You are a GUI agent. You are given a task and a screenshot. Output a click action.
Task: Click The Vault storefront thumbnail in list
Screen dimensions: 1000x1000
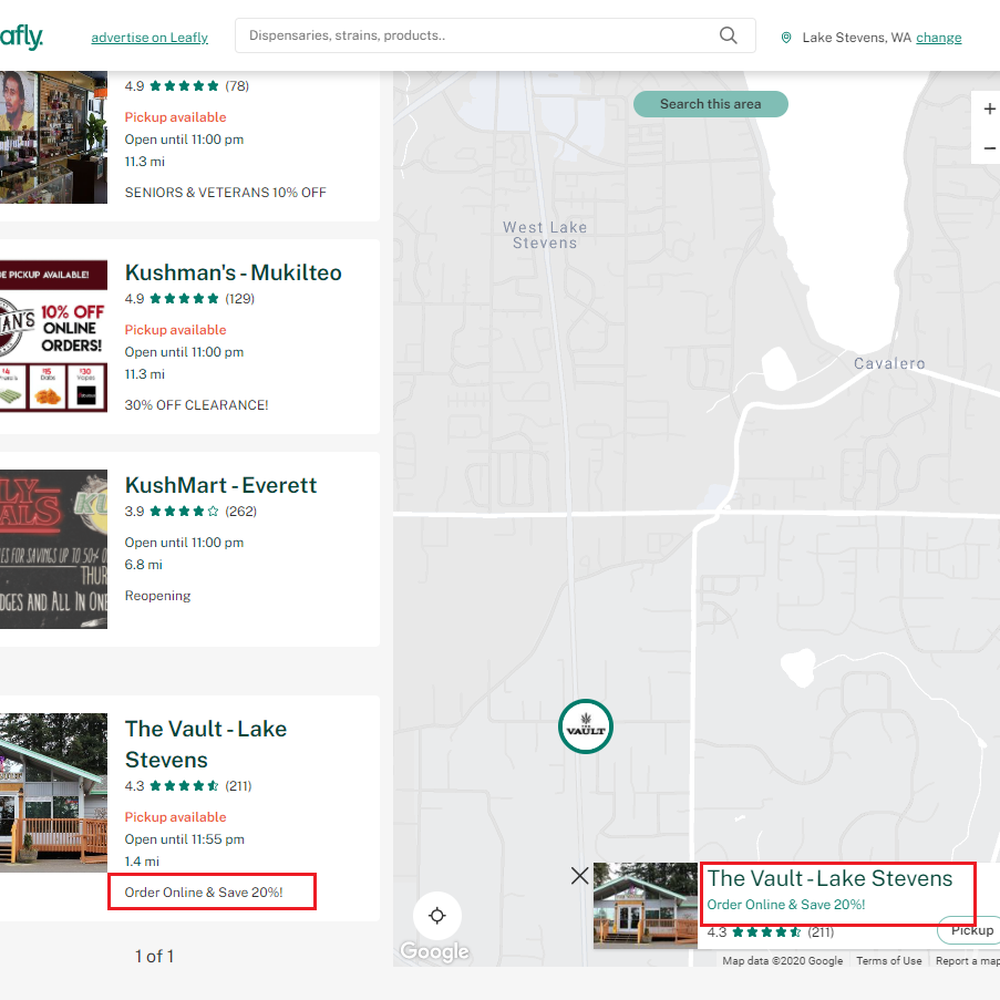tap(54, 793)
